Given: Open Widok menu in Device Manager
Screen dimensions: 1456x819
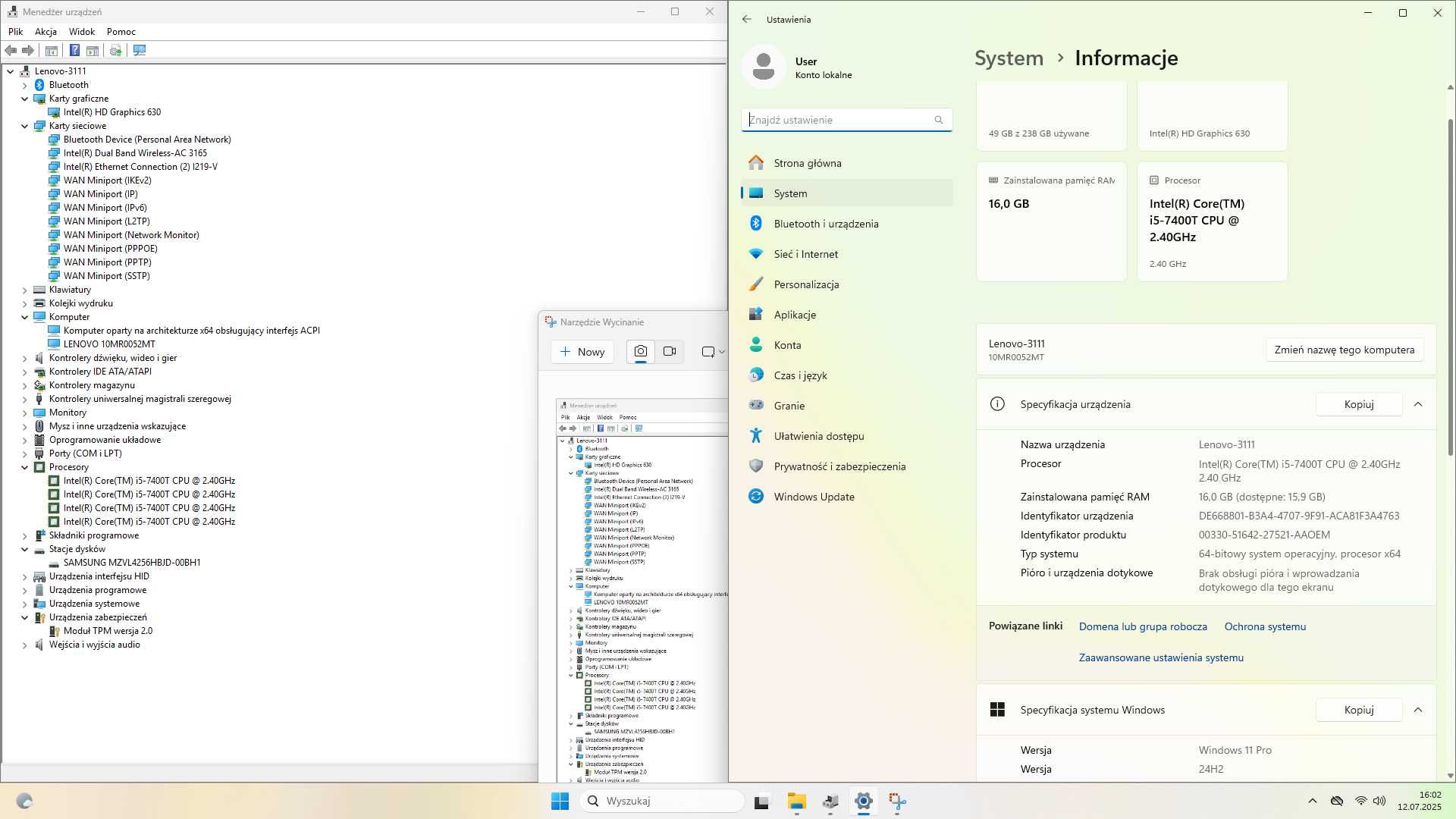Looking at the screenshot, I should pos(82,32).
